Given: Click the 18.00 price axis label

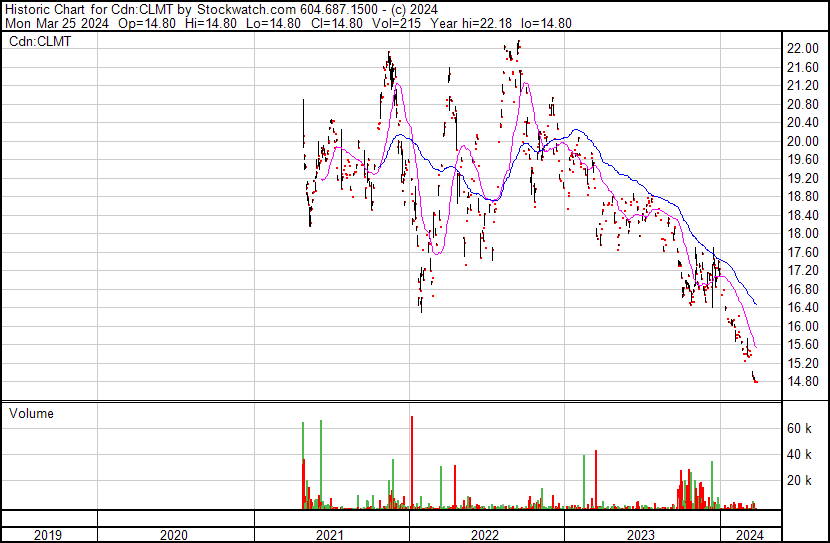Looking at the screenshot, I should coord(802,233).
